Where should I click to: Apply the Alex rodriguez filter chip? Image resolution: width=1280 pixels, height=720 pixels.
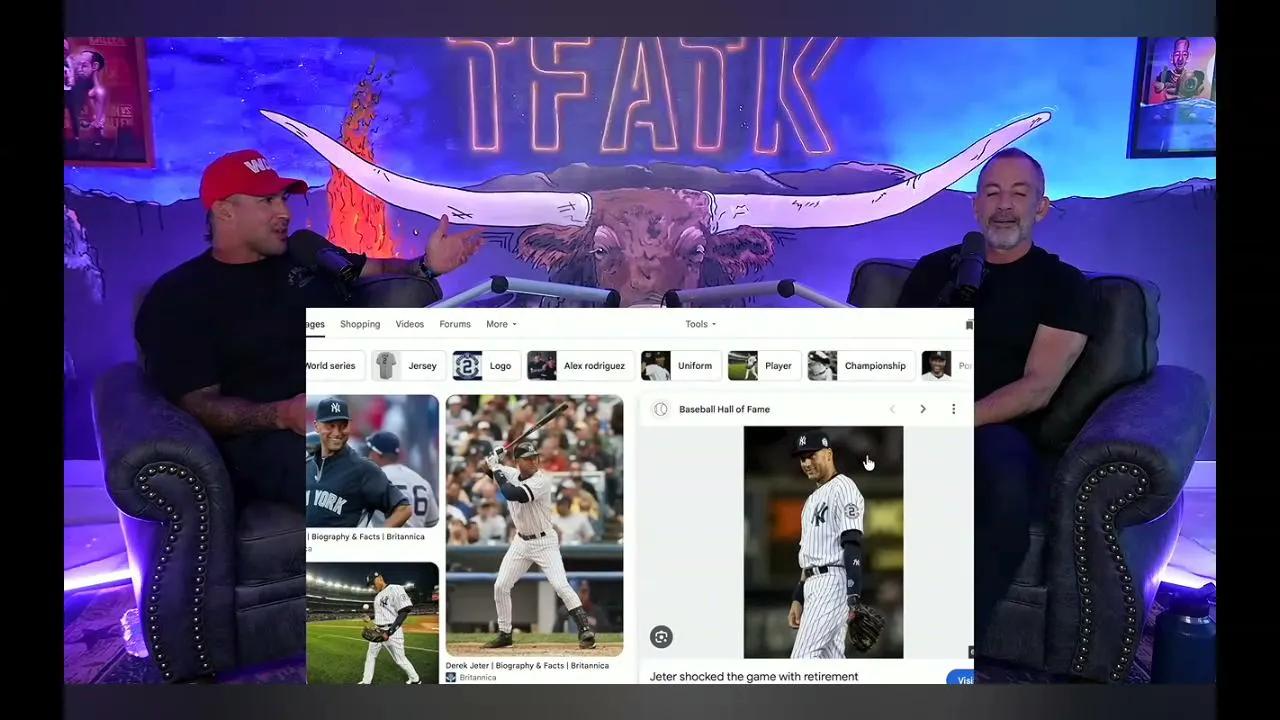[580, 366]
